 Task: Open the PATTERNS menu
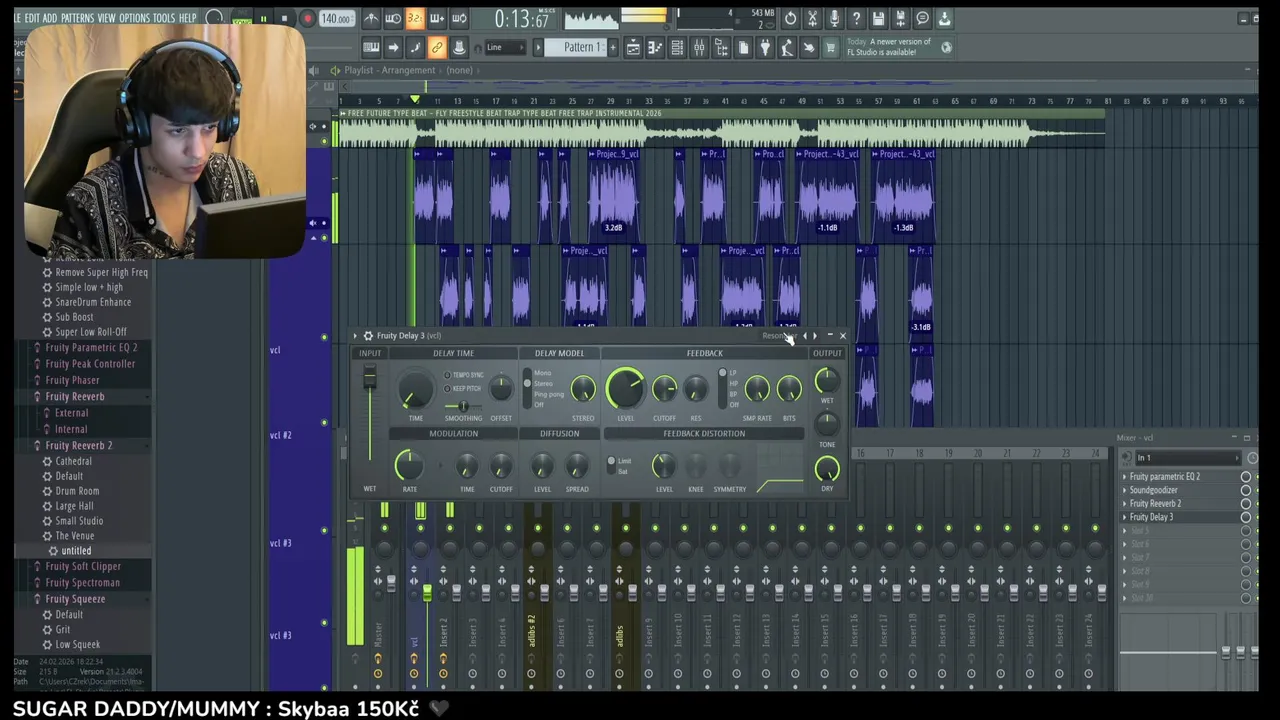pyautogui.click(x=77, y=18)
